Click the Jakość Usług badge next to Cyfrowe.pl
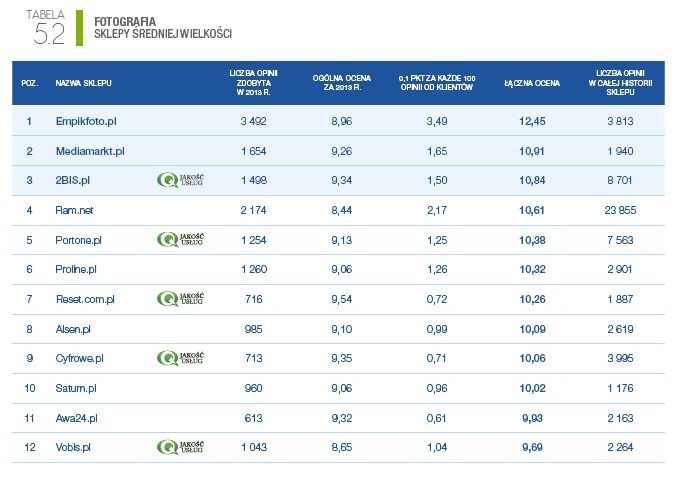Image resolution: width=681 pixels, height=488 pixels. pos(180,358)
